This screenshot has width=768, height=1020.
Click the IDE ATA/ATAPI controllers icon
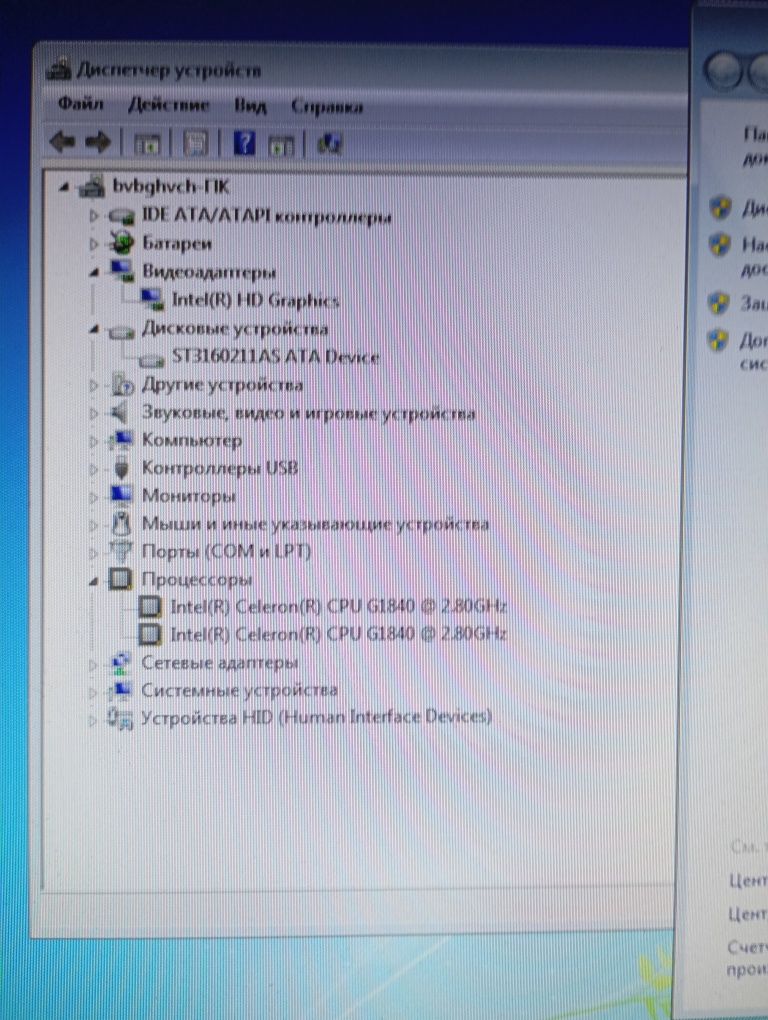pyautogui.click(x=122, y=216)
